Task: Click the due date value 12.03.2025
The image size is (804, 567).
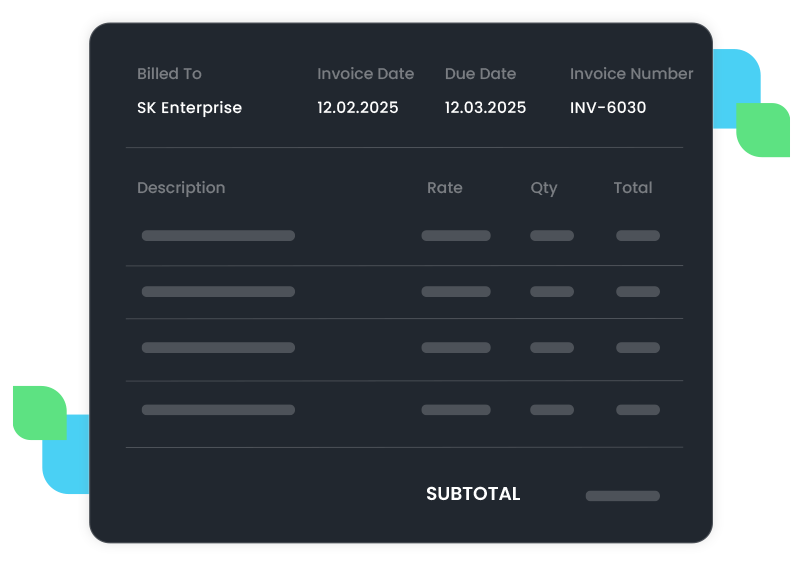Action: point(485,108)
